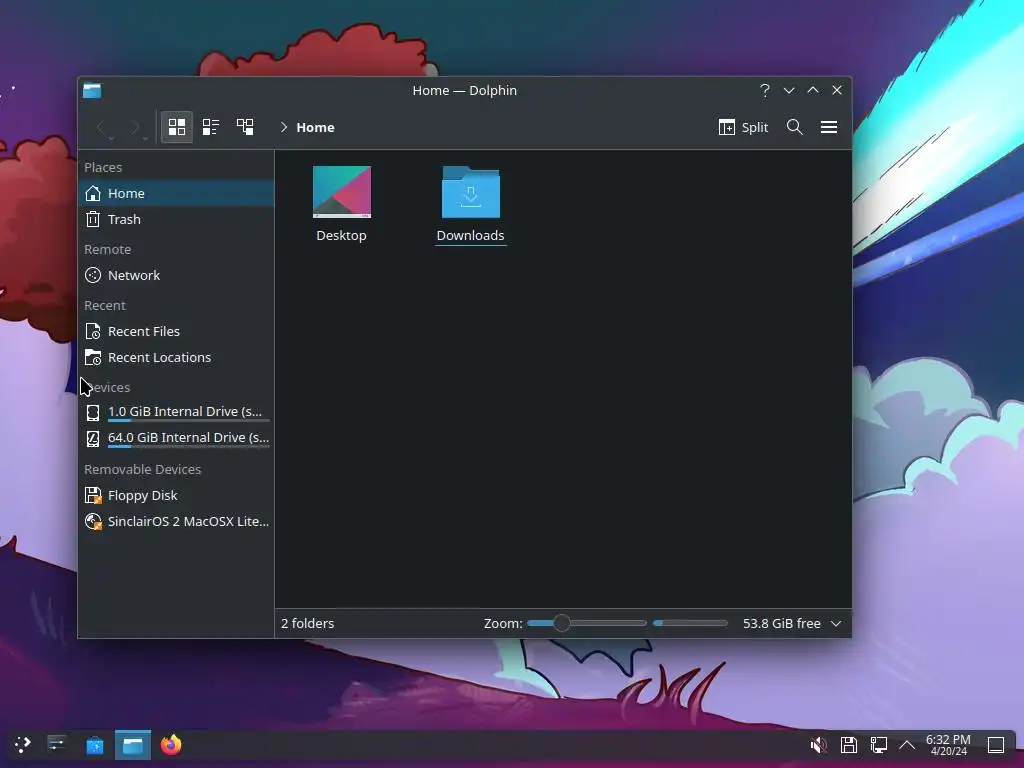
Task: Click the Removable Devices section header
Action: [142, 470]
